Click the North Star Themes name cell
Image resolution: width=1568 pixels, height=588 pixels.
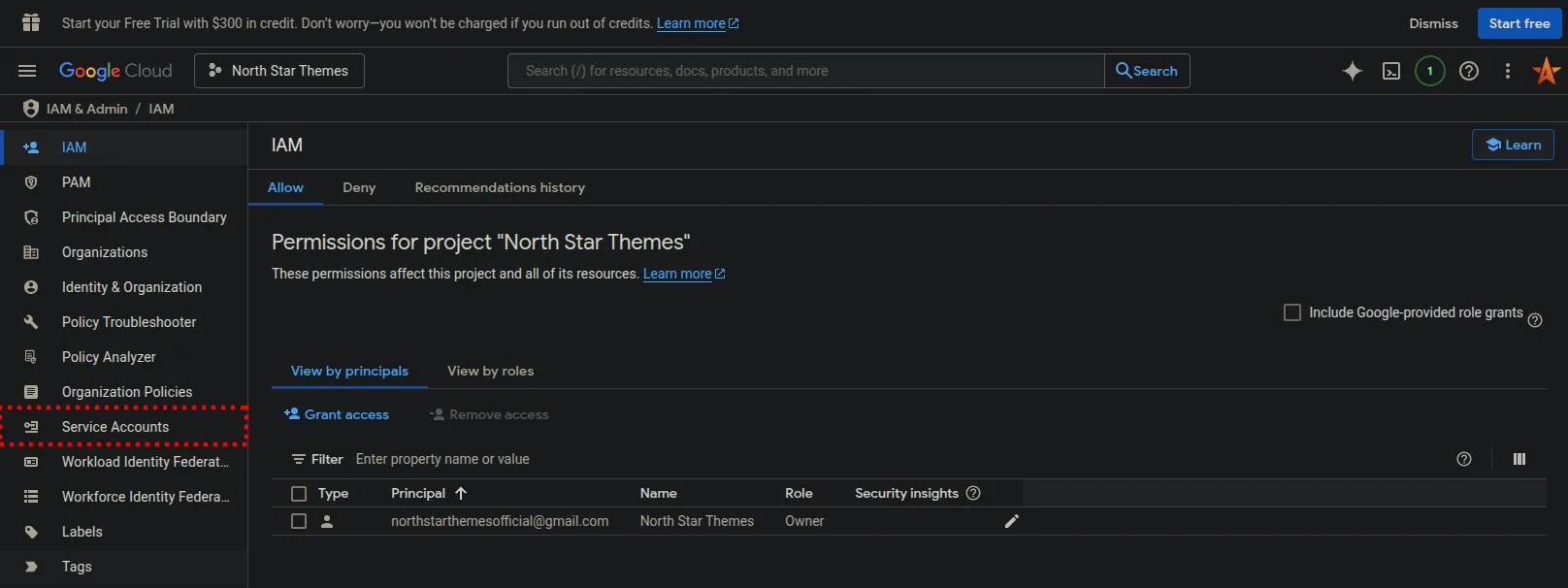pyautogui.click(x=697, y=521)
